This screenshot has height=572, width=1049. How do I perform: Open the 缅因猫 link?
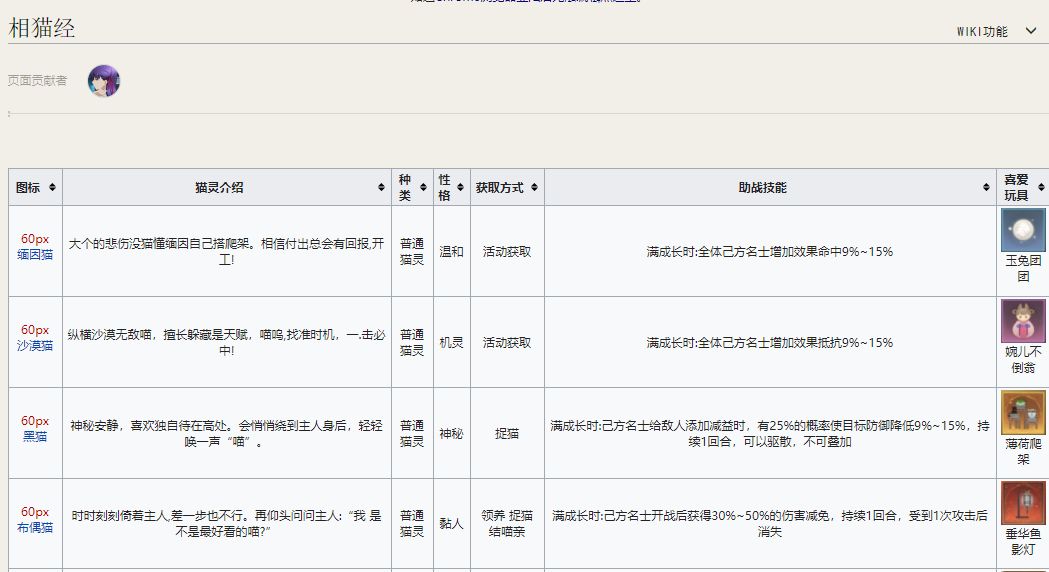35,255
